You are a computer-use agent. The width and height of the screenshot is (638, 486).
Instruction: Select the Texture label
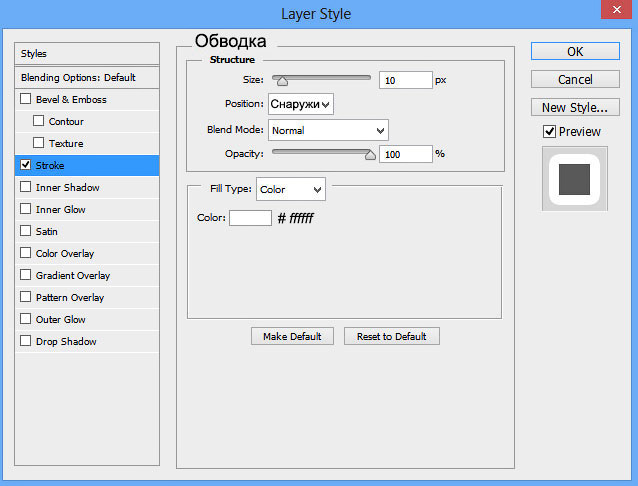pyautogui.click(x=66, y=144)
